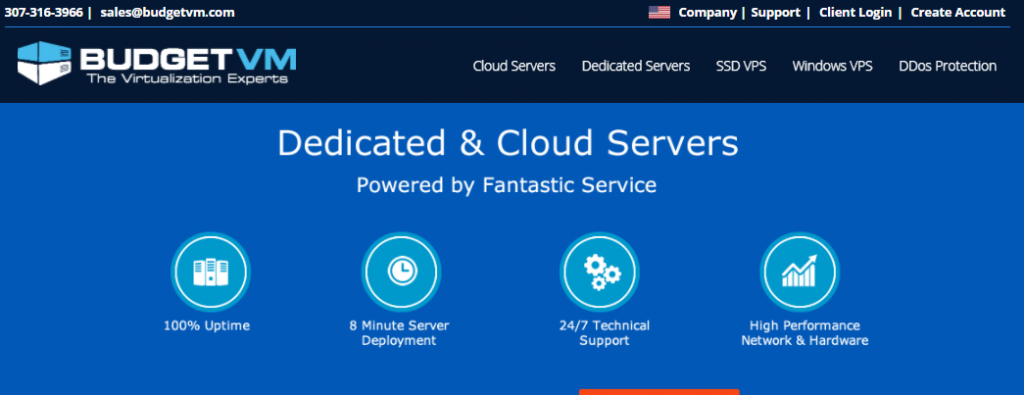Click the 100% Uptime label
Image resolution: width=1024 pixels, height=395 pixels.
pyautogui.click(x=206, y=325)
